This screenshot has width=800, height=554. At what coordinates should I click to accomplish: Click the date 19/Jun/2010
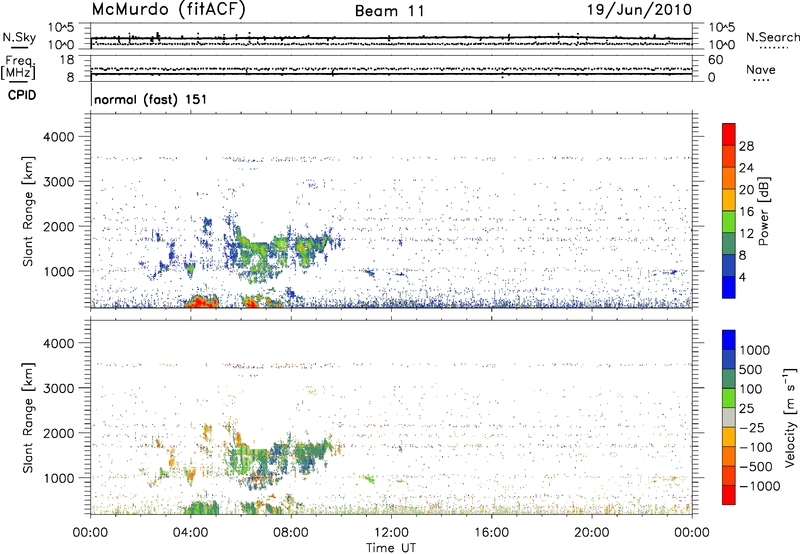pos(639,10)
